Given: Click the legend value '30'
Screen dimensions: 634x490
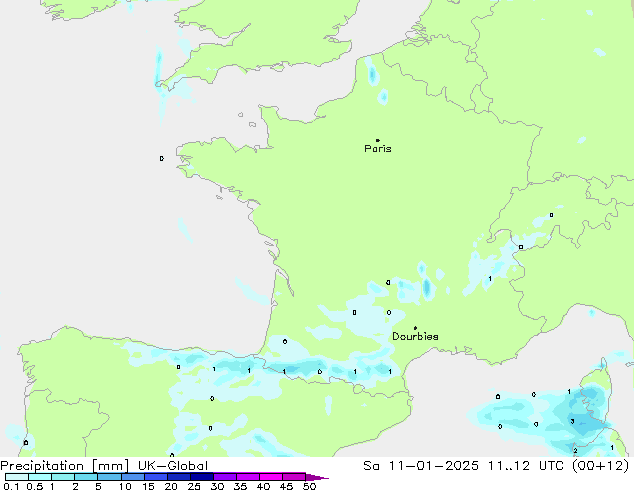Looking at the screenshot, I should pyautogui.click(x=217, y=486).
